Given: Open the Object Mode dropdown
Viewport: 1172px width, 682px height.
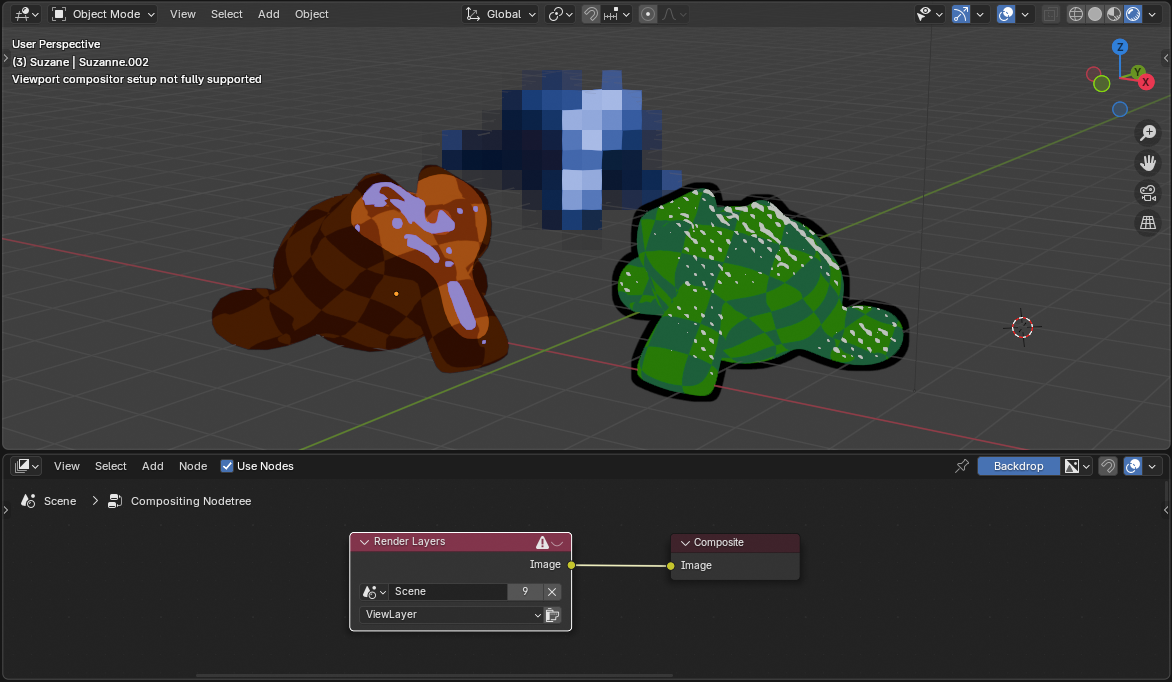Looking at the screenshot, I should (103, 14).
